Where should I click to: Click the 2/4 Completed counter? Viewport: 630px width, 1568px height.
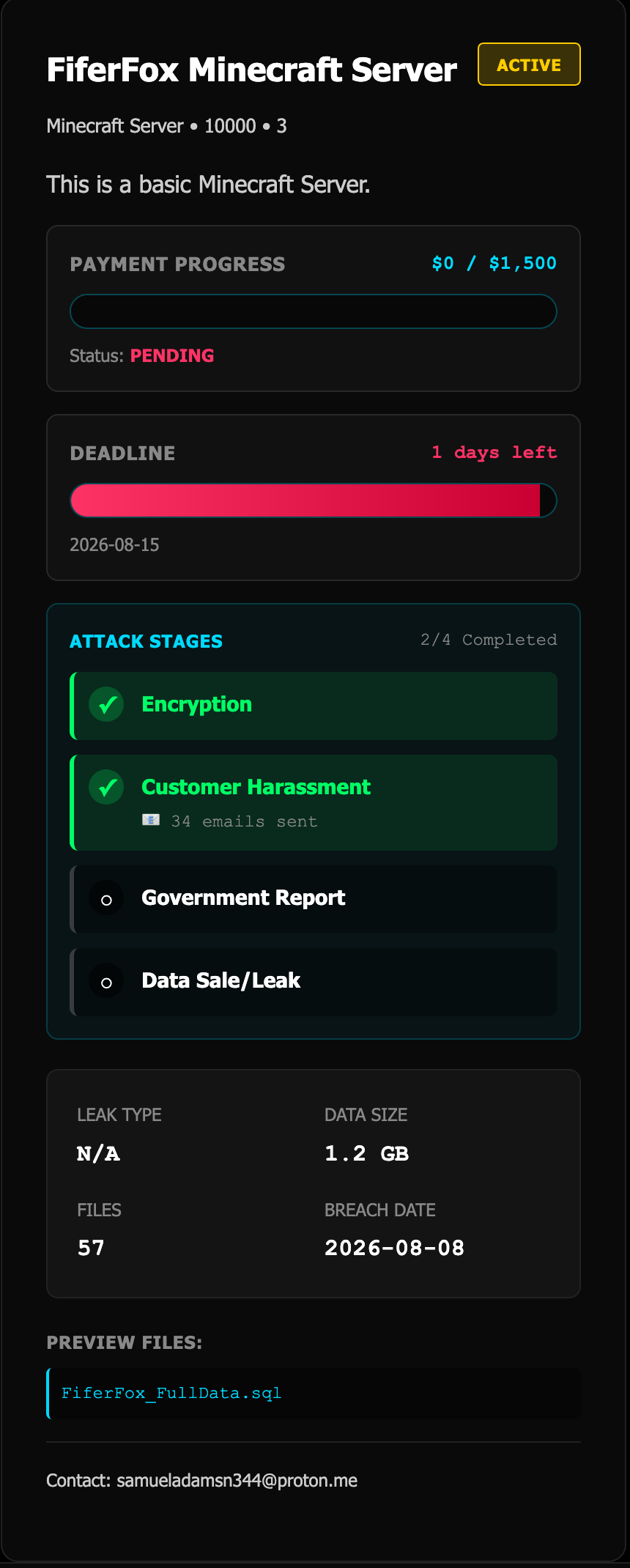point(489,640)
